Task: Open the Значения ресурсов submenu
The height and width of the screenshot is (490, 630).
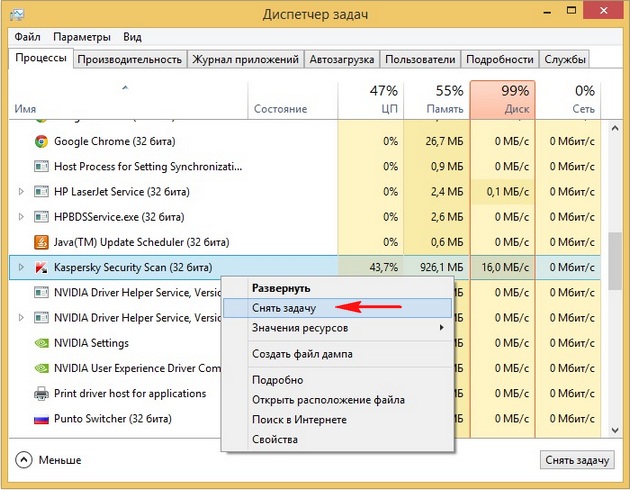Action: point(338,328)
